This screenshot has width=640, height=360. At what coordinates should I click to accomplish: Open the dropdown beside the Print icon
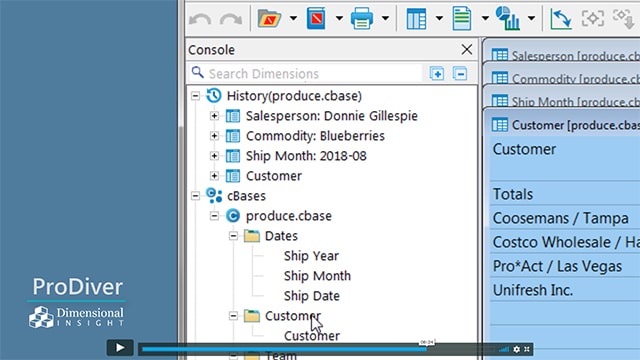pos(385,18)
